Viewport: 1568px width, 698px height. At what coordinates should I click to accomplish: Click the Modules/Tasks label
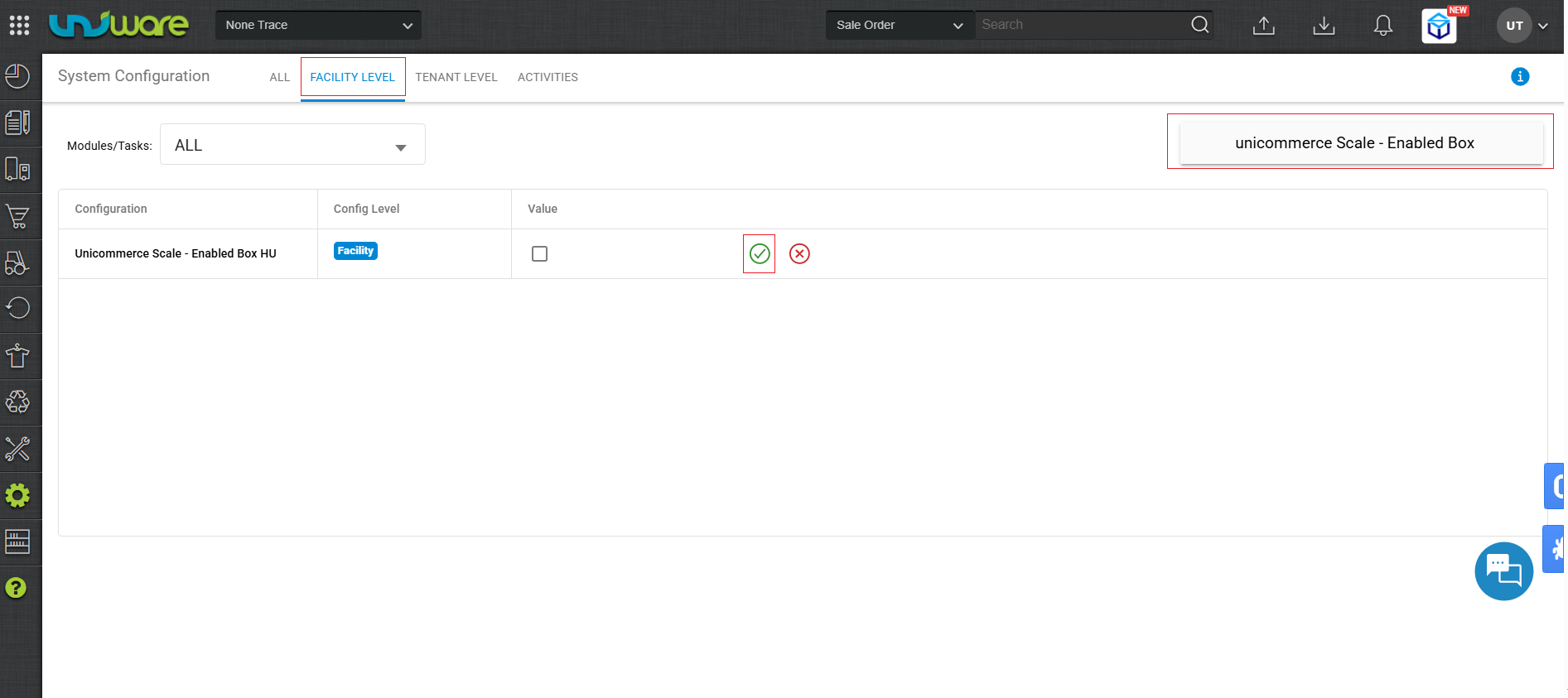109,146
